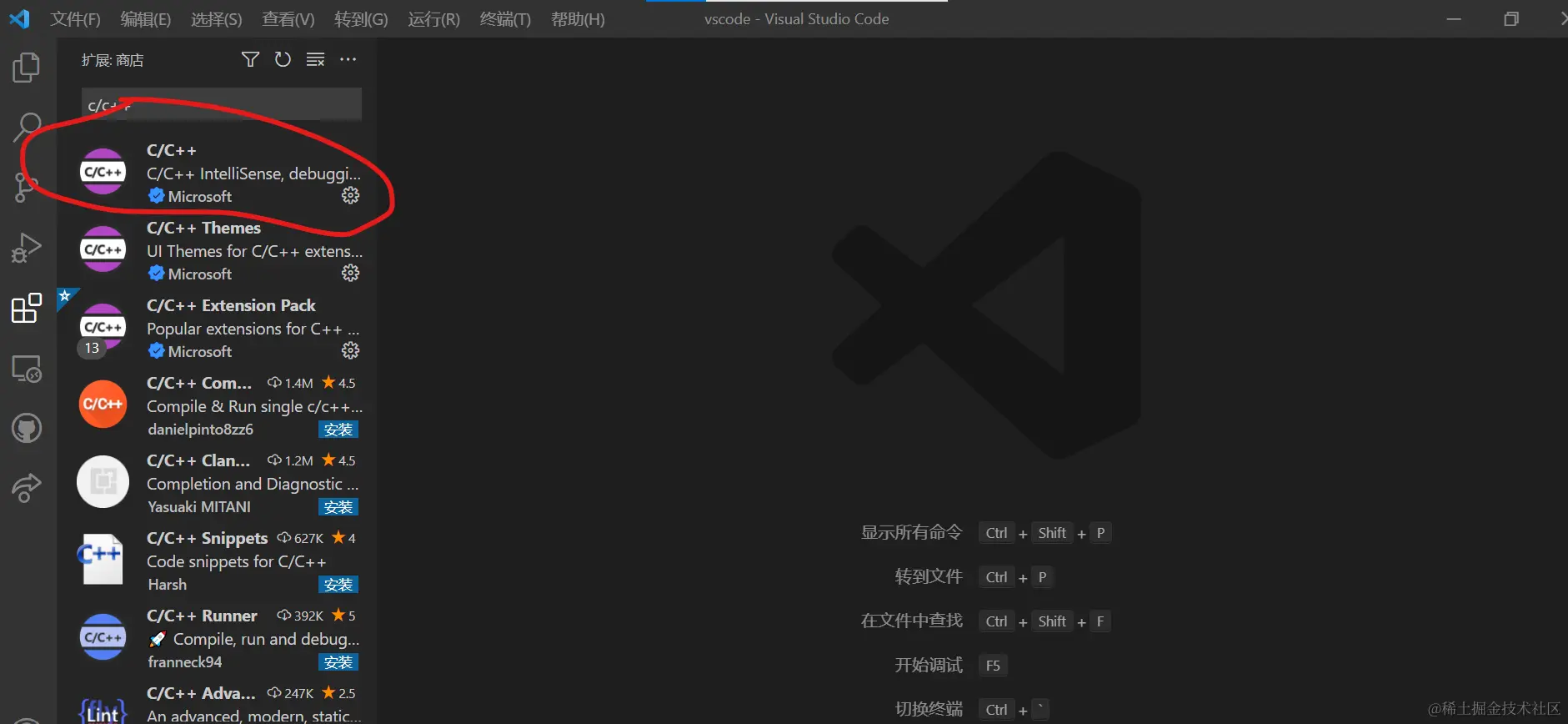Install C/C++ Snippets by Harsh
Image resolution: width=1568 pixels, height=724 pixels.
pos(338,585)
